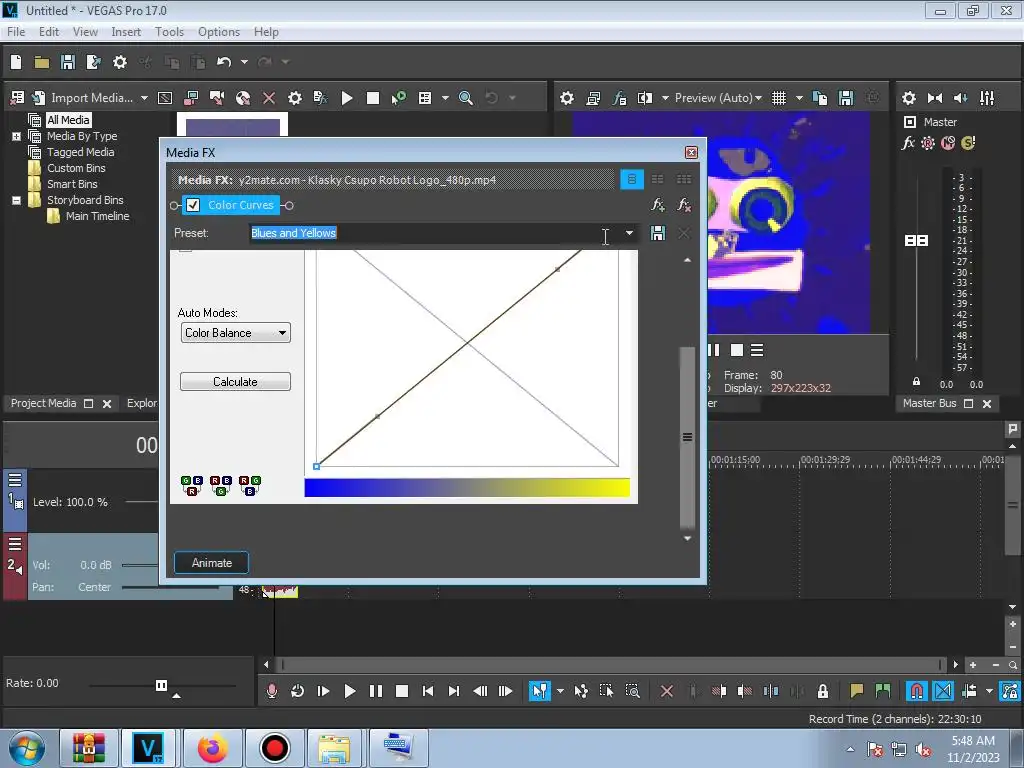Start timeline recording with microphone
Screen dimensions: 1024x768
pos(272,691)
